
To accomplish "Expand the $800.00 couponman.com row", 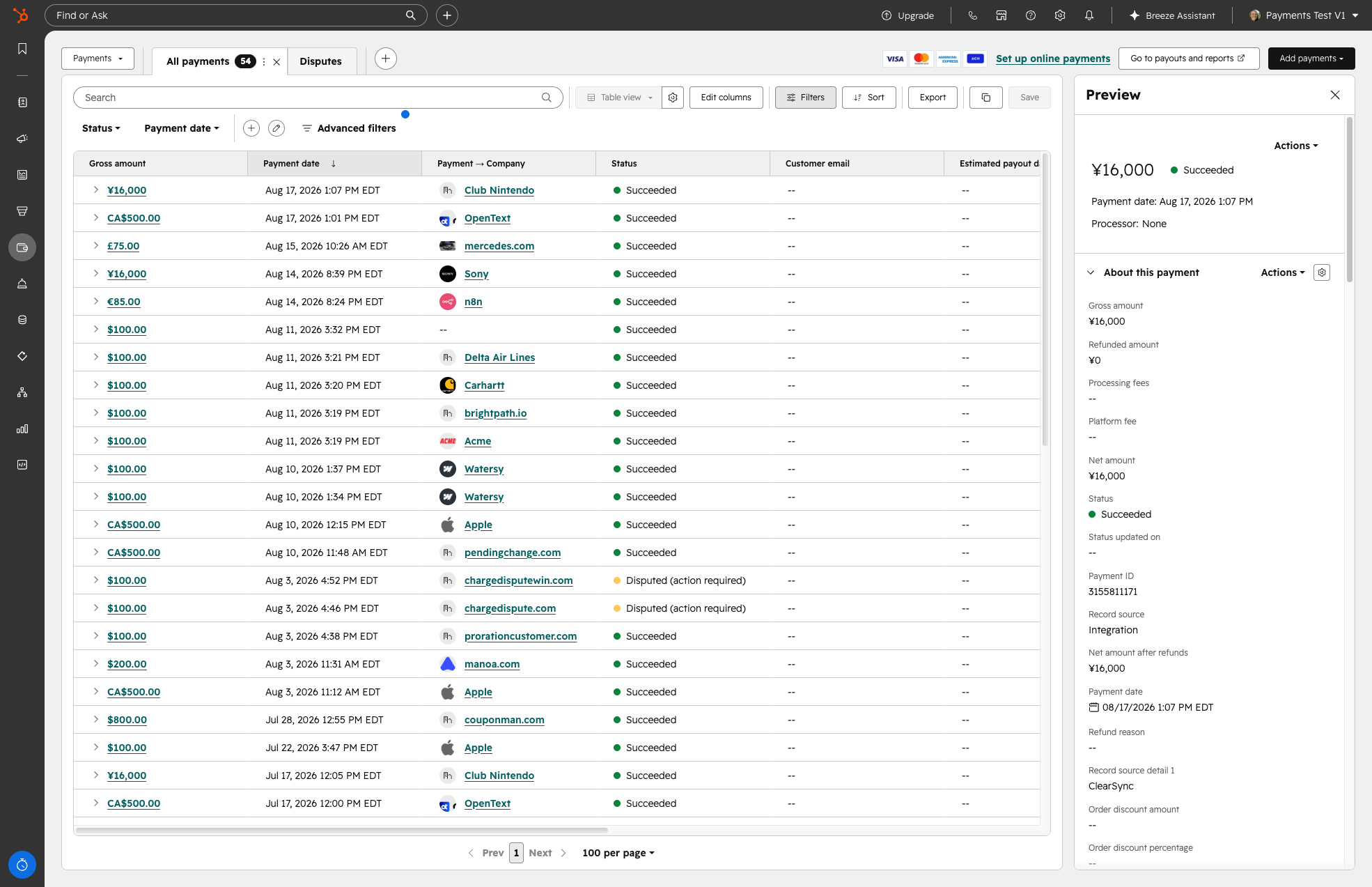I will pyautogui.click(x=95, y=719).
